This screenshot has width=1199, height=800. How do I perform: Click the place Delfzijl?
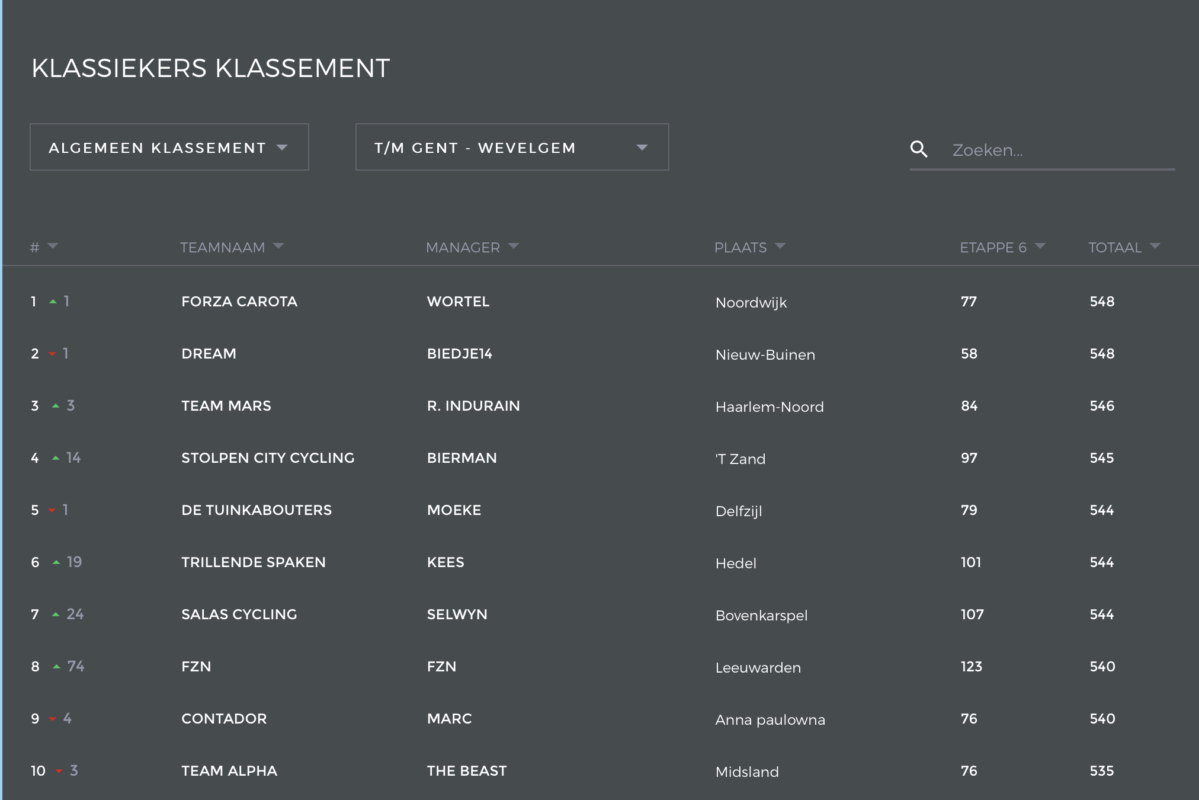point(739,511)
